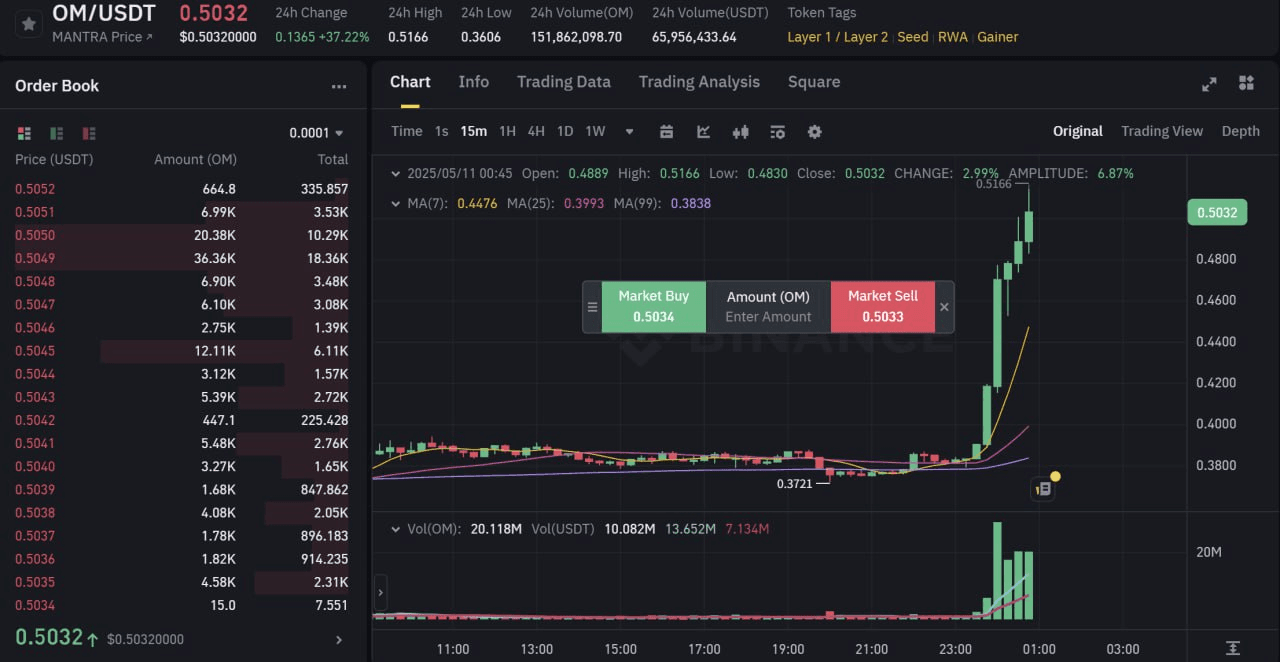Show buy orders only view icon
The image size is (1280, 662).
click(x=57, y=133)
